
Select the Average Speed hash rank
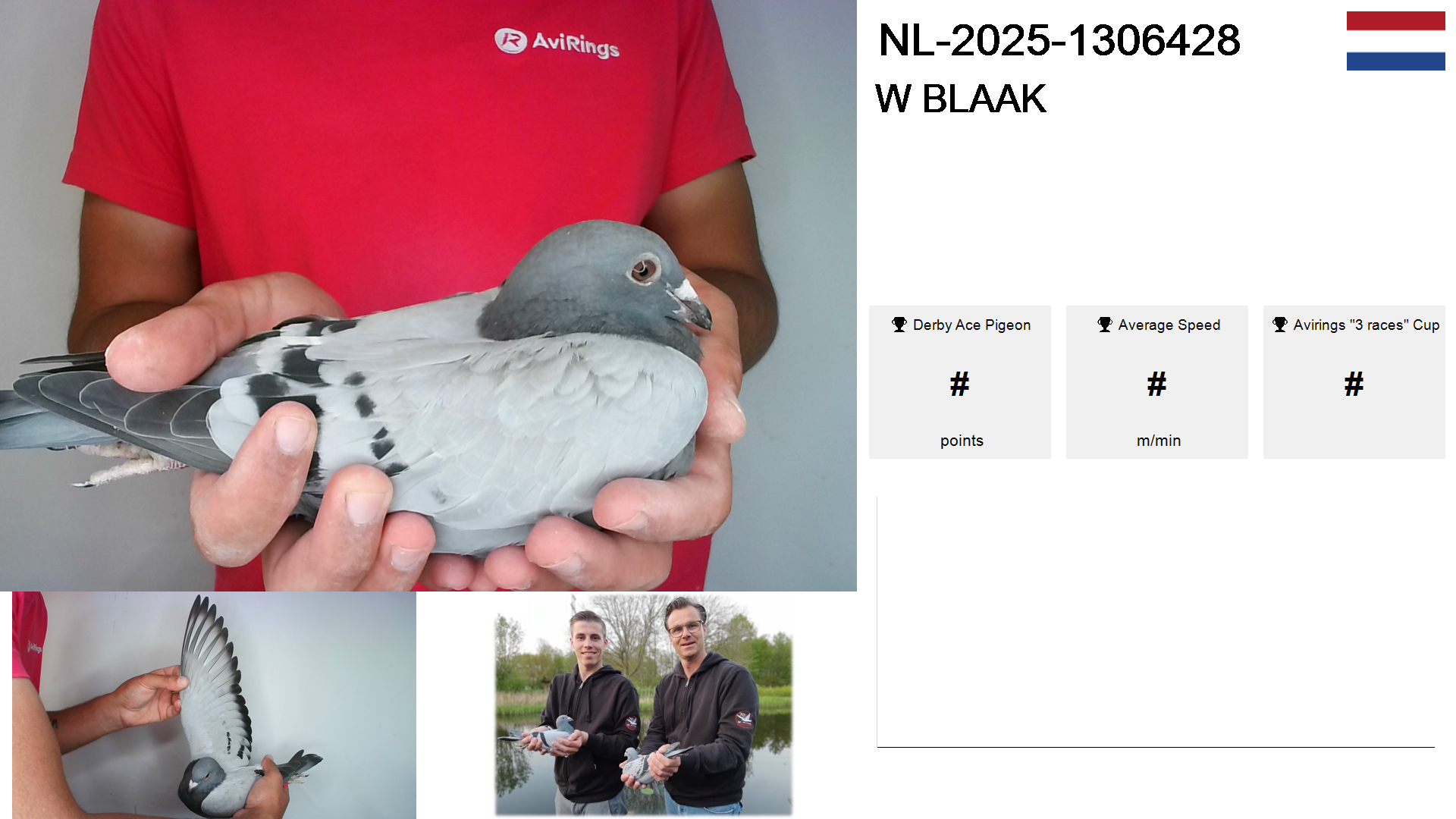tap(1156, 384)
